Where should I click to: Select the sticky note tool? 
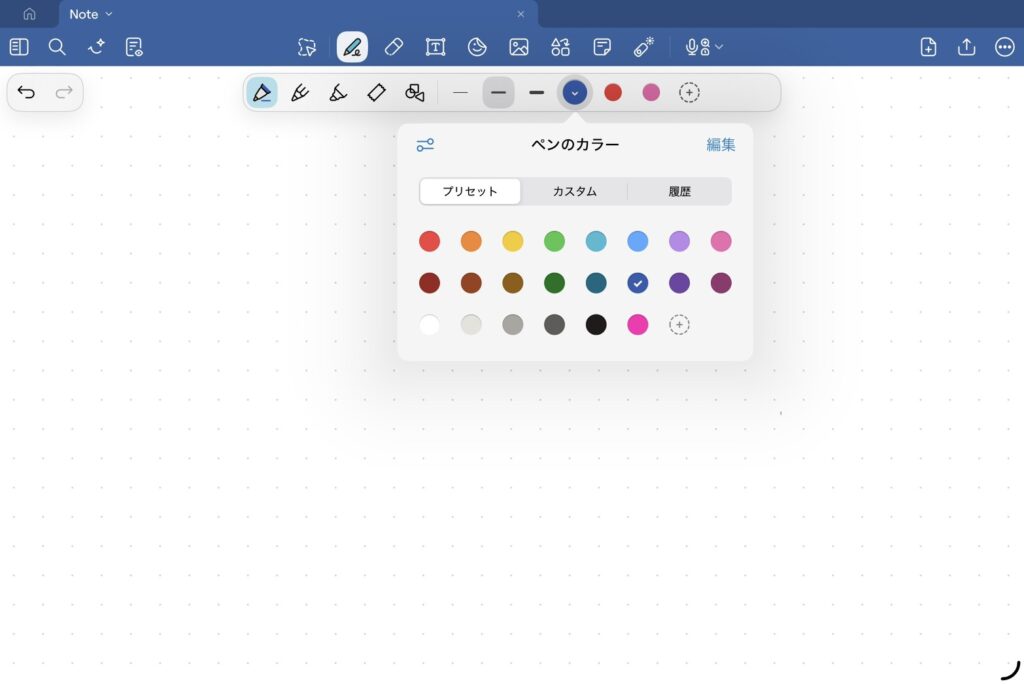coord(602,47)
